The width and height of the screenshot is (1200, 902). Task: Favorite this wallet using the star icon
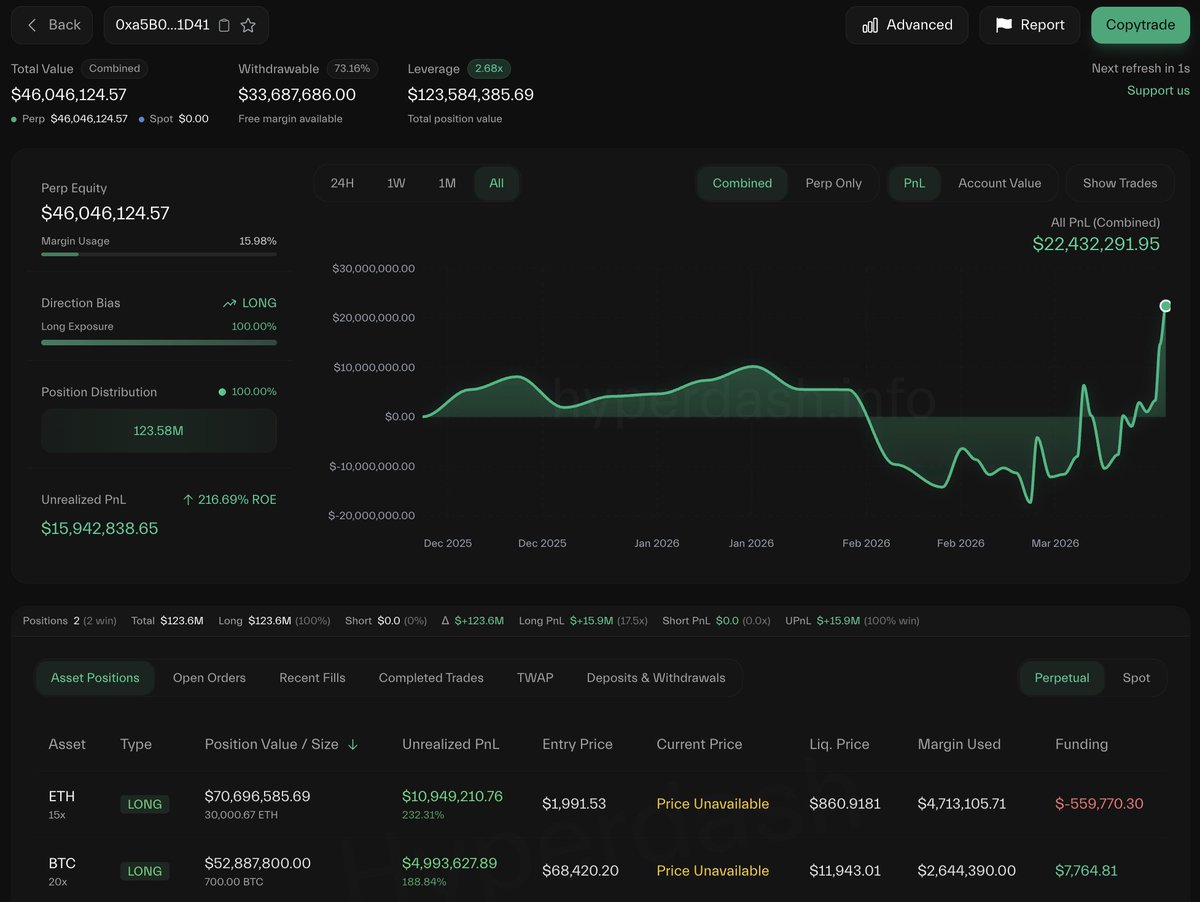coord(249,24)
